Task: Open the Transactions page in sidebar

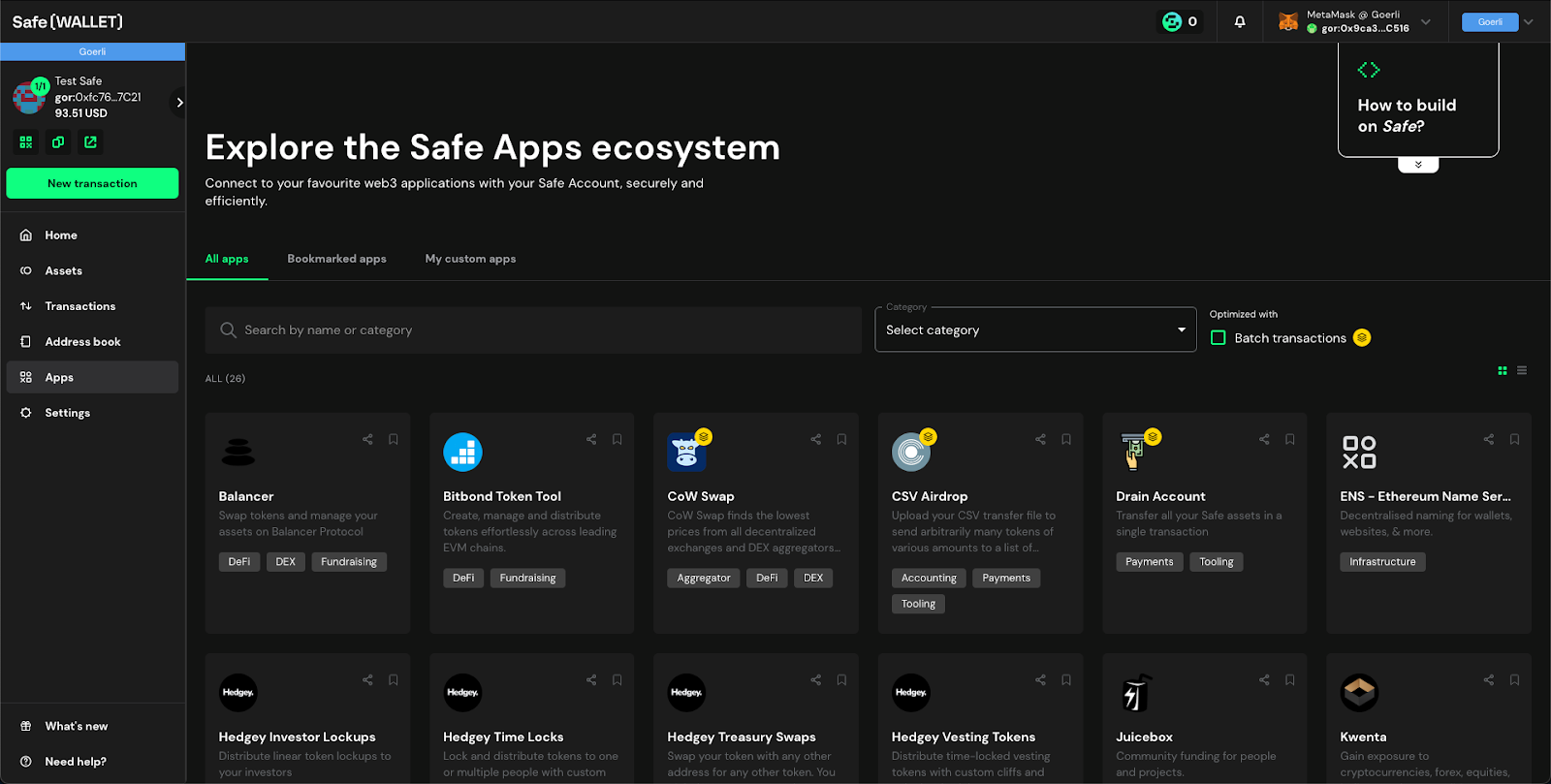Action: [x=79, y=306]
